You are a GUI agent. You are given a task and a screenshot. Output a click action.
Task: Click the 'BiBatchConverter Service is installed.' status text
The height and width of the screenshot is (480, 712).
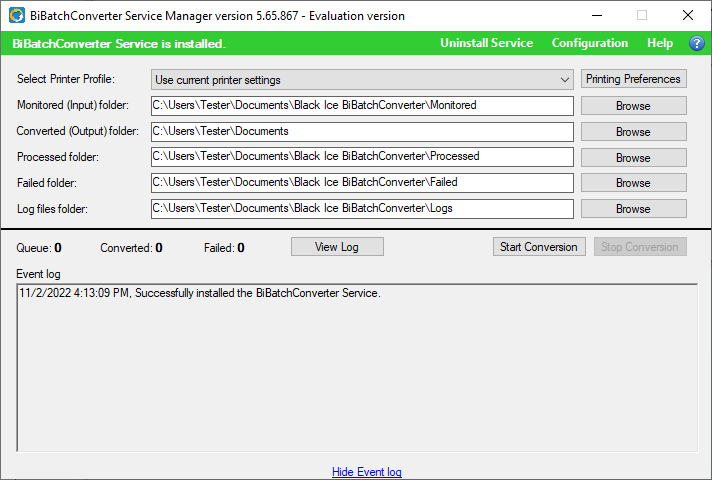119,44
